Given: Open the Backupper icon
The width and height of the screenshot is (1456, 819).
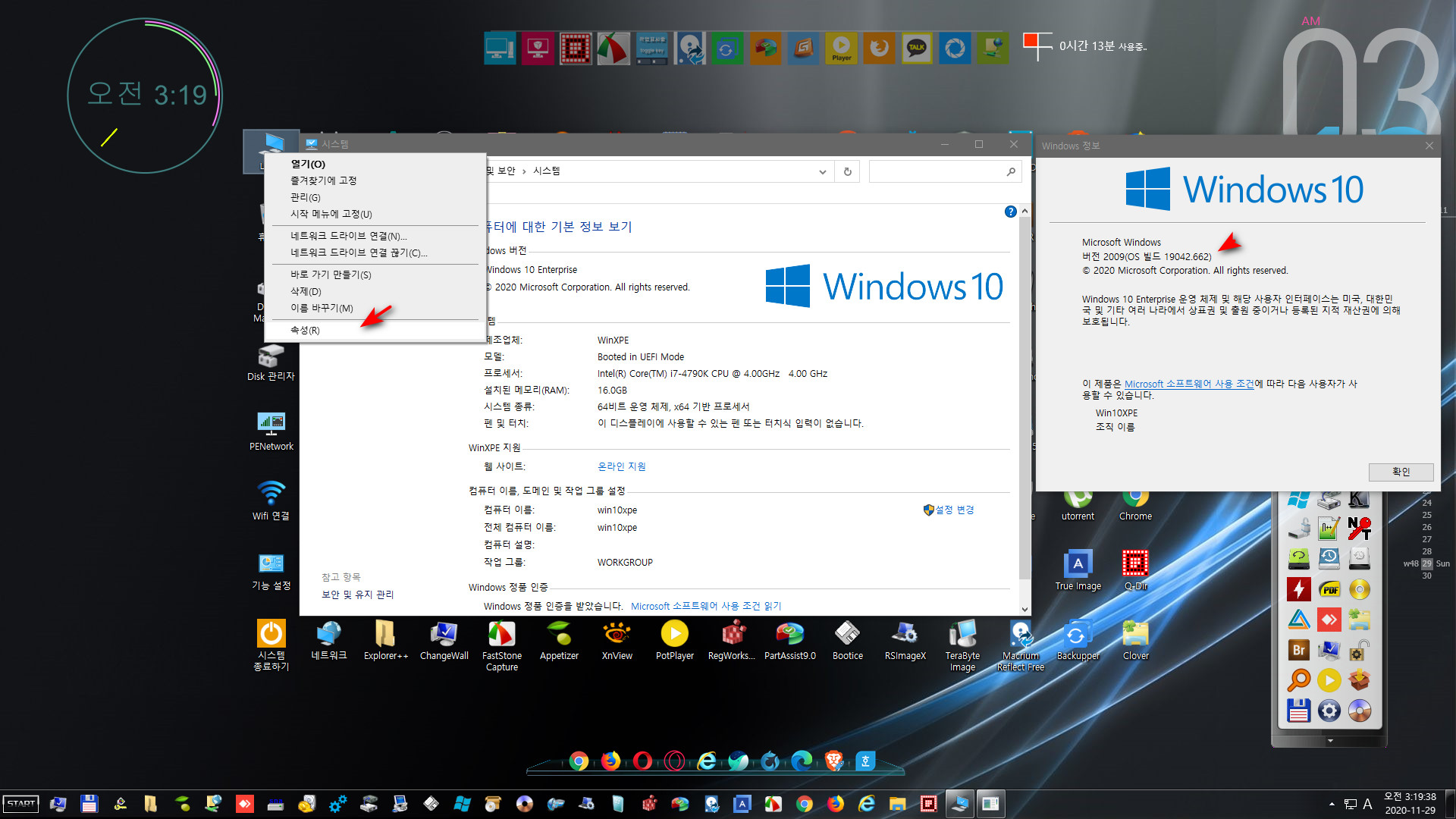Looking at the screenshot, I should point(1078,640).
